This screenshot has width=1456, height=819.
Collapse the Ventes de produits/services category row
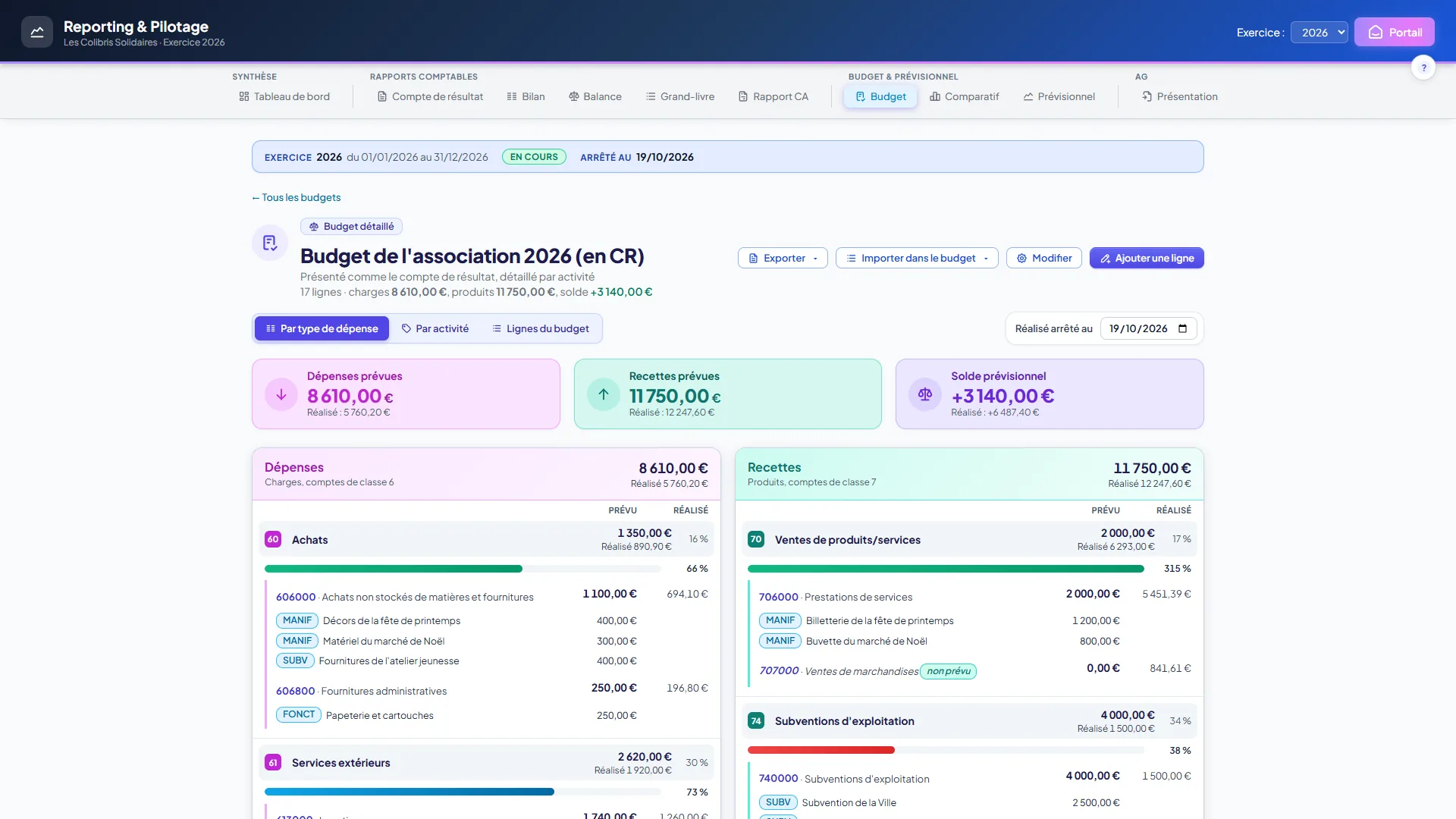[969, 539]
